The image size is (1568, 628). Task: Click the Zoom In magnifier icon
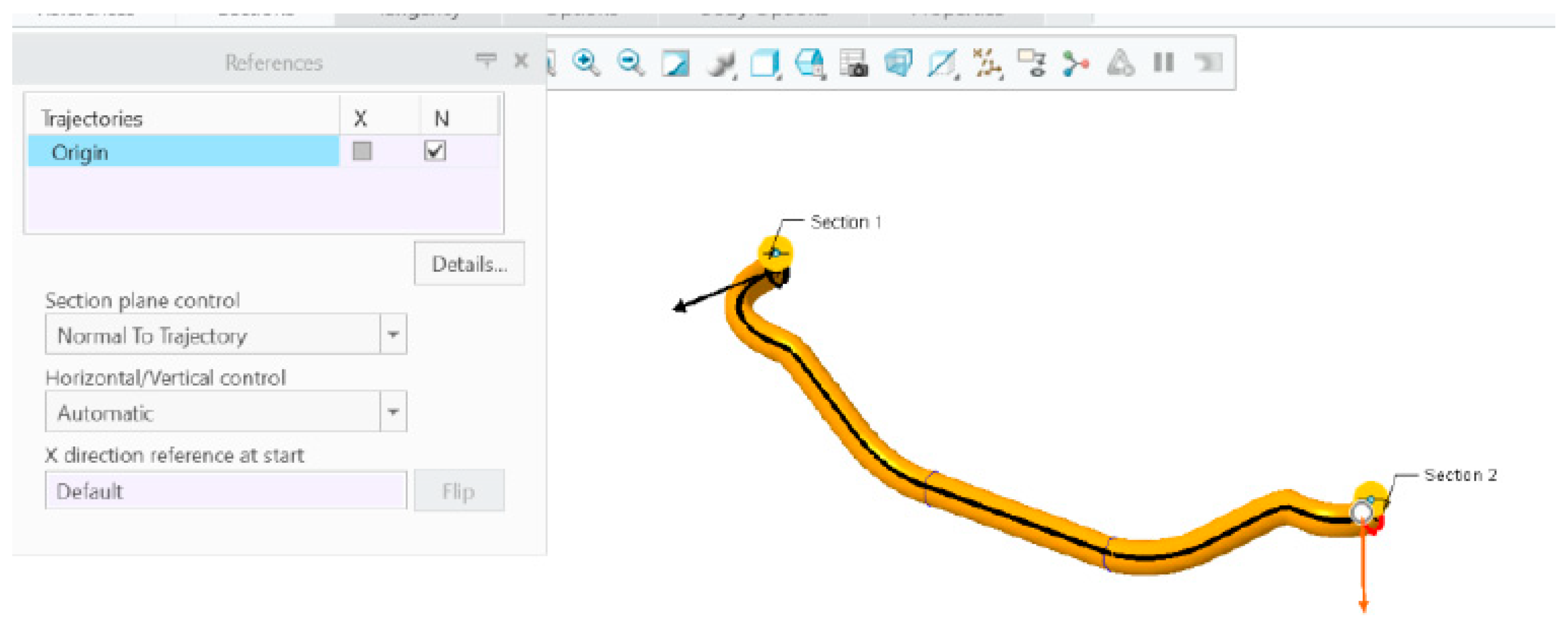(x=585, y=62)
